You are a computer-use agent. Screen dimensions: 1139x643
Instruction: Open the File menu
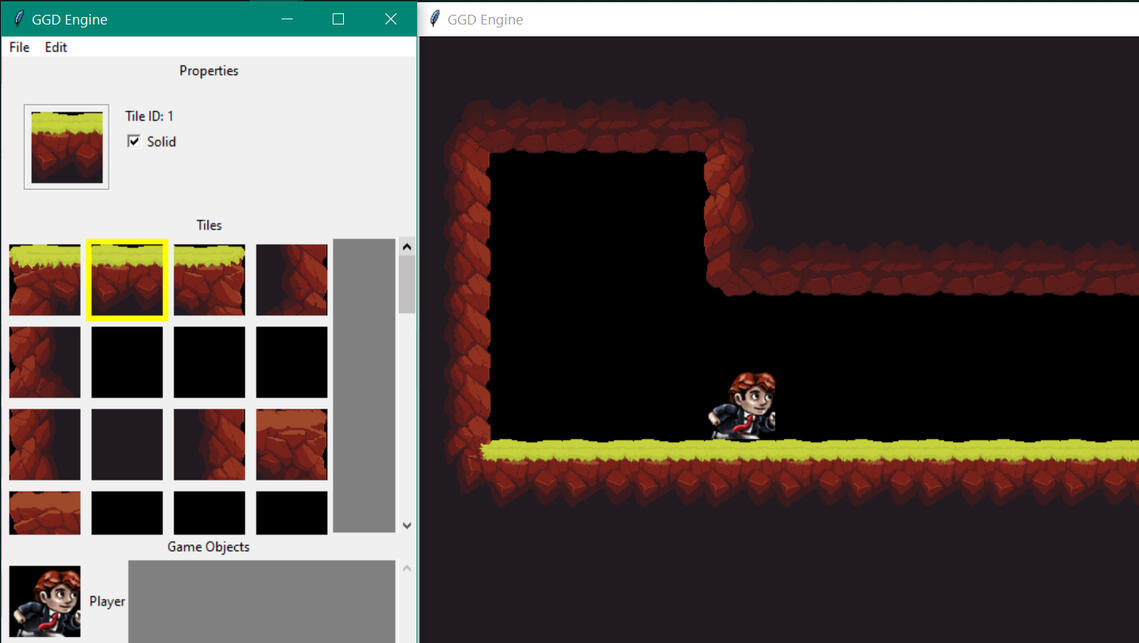(x=19, y=47)
